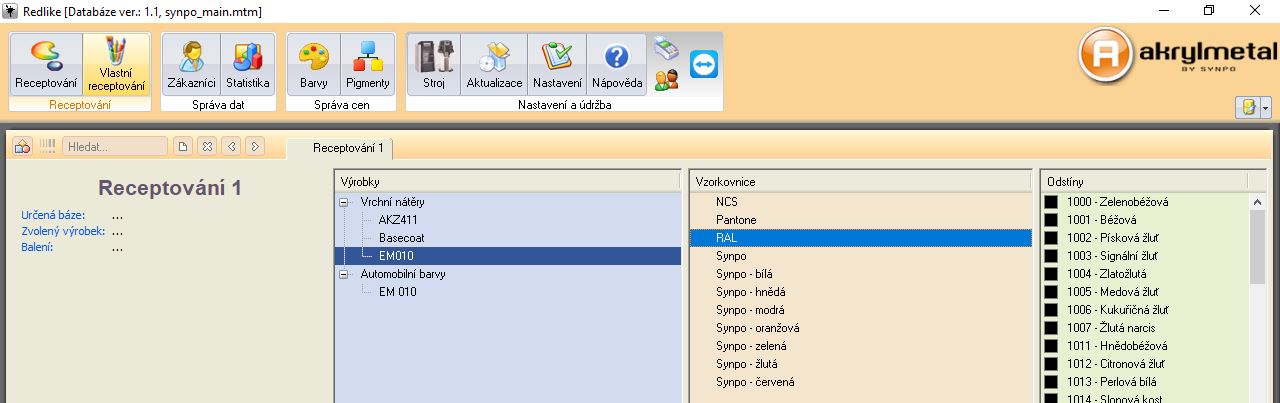Viewport: 1280px width, 403px height.
Task: Collapse the Vrchní nátěry tree node
Action: click(x=345, y=202)
